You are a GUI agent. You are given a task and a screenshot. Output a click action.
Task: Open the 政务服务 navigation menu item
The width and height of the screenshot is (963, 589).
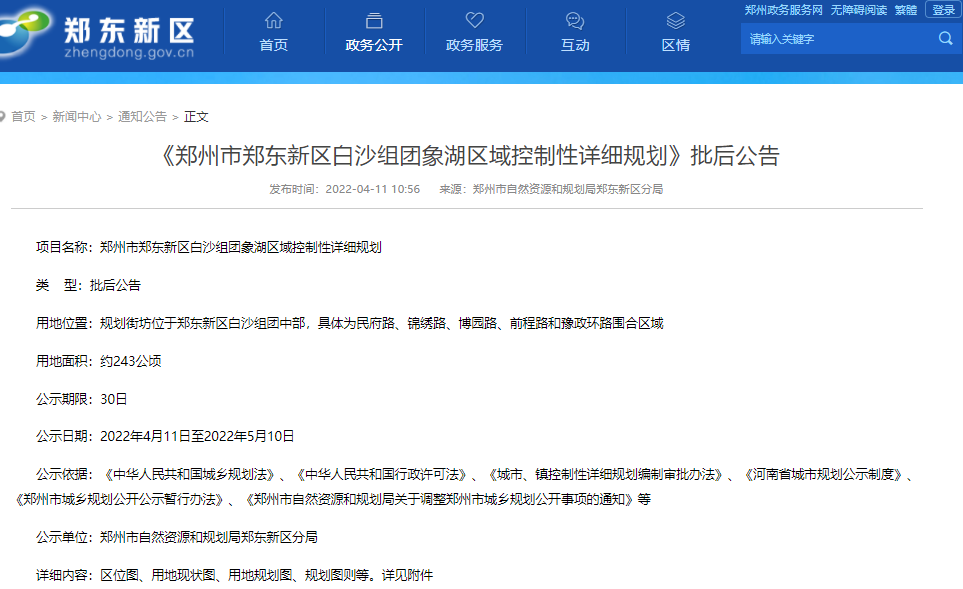474,45
